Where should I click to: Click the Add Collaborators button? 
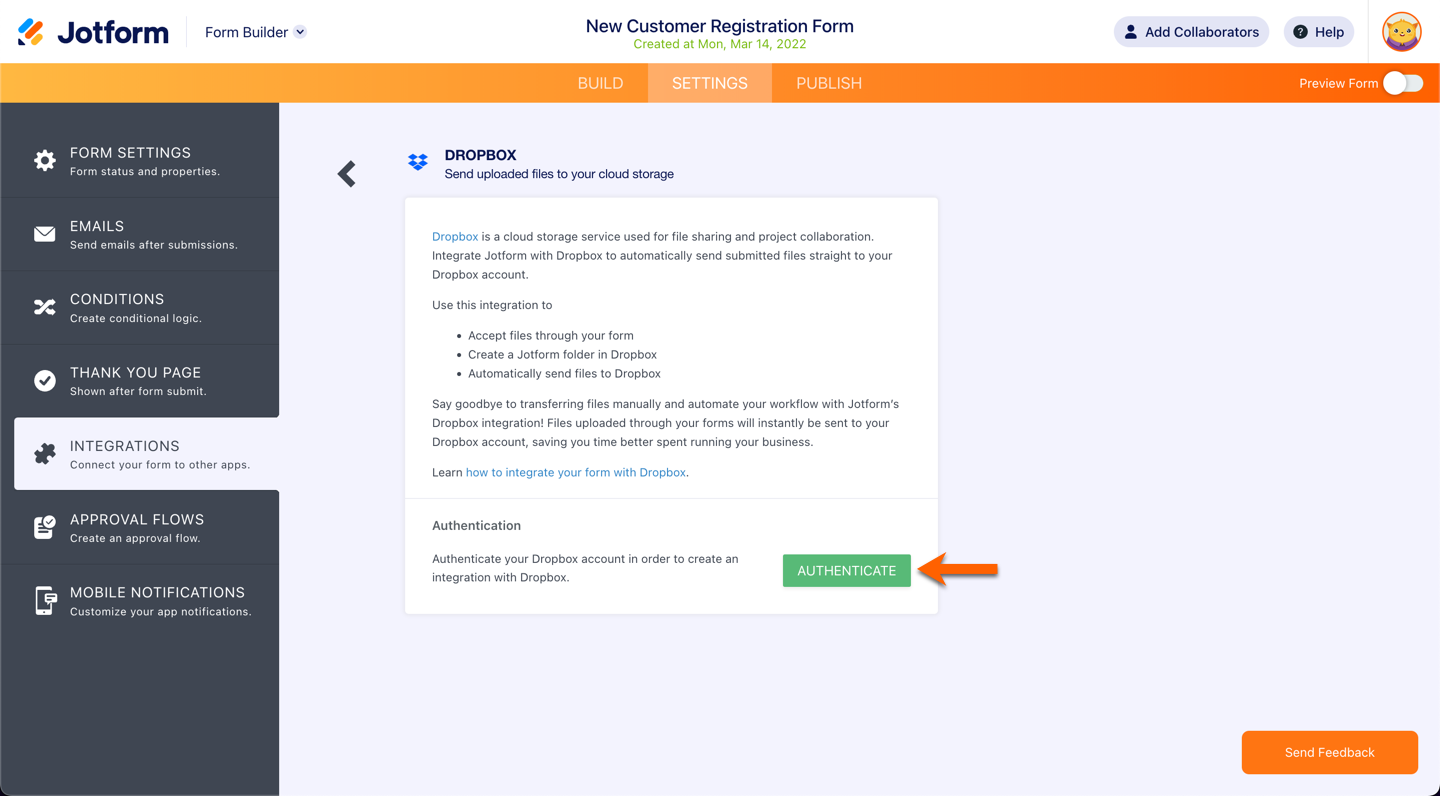(x=1191, y=32)
